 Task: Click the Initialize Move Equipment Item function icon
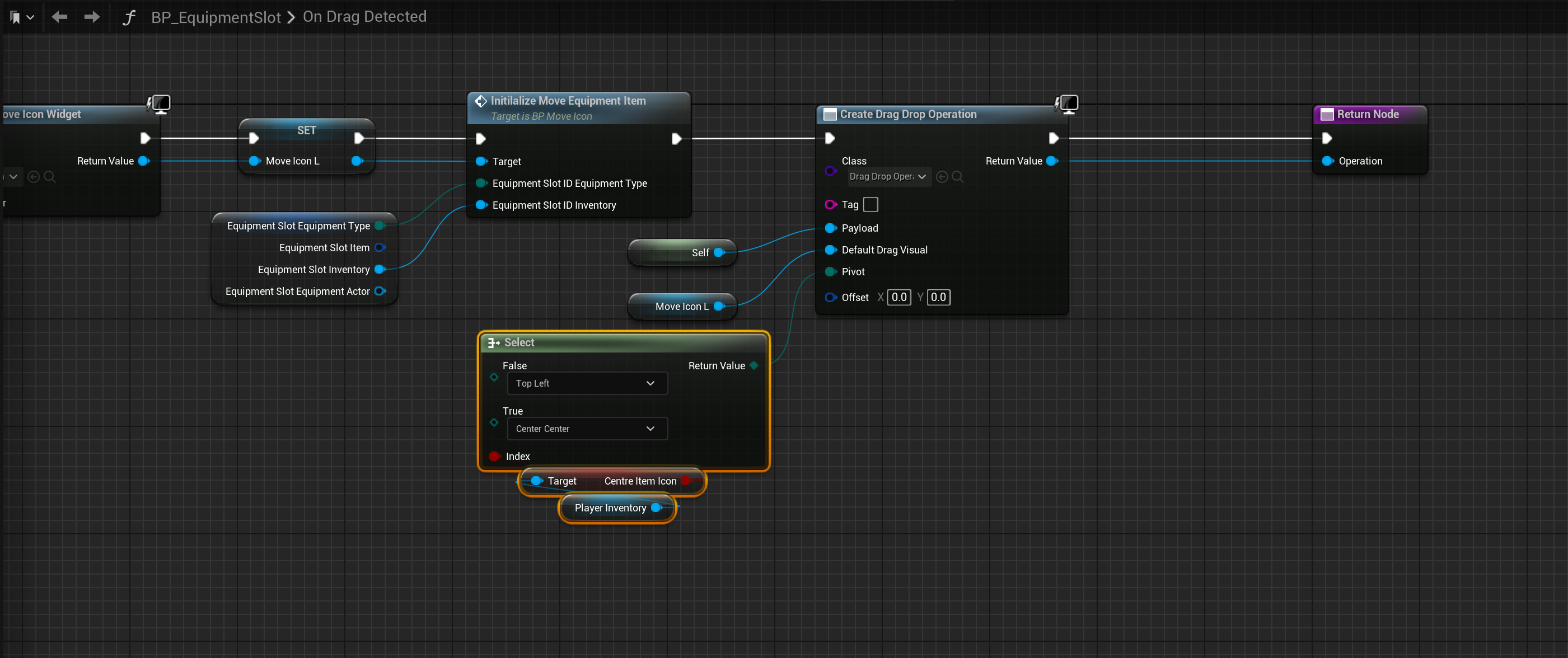[480, 101]
